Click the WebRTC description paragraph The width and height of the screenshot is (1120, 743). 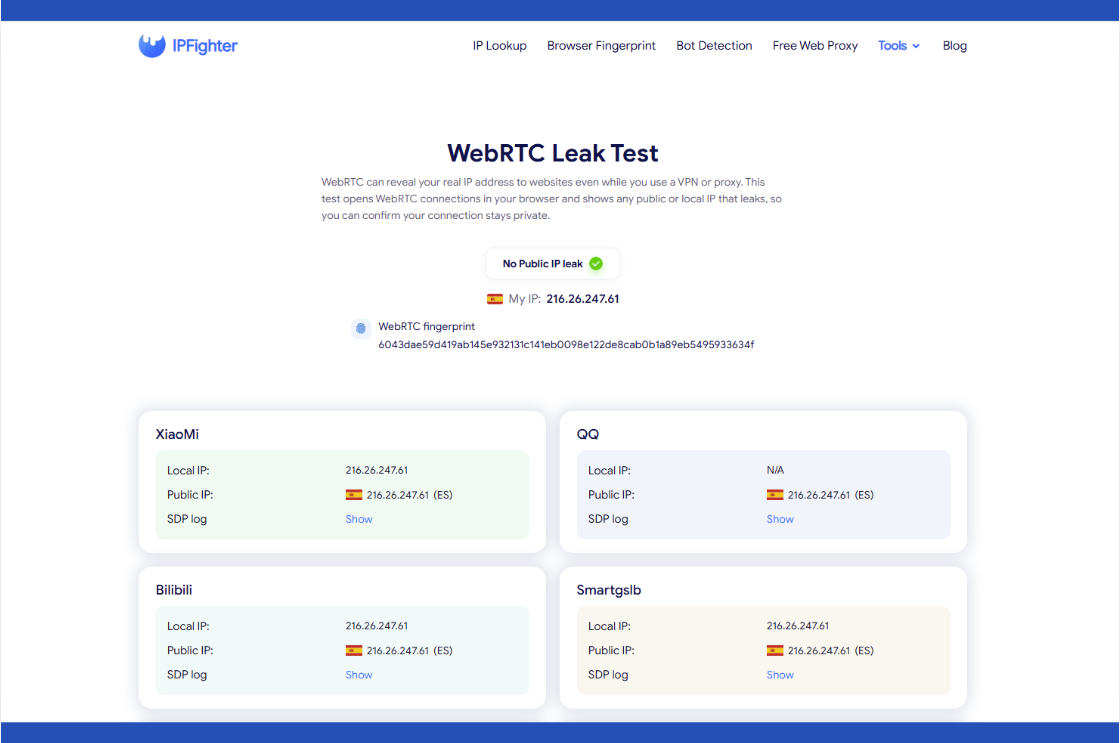click(551, 199)
